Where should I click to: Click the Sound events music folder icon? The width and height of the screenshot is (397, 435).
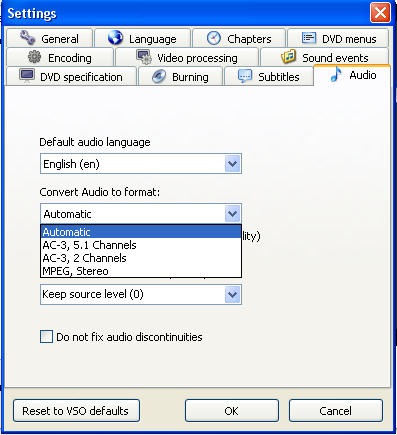point(289,56)
